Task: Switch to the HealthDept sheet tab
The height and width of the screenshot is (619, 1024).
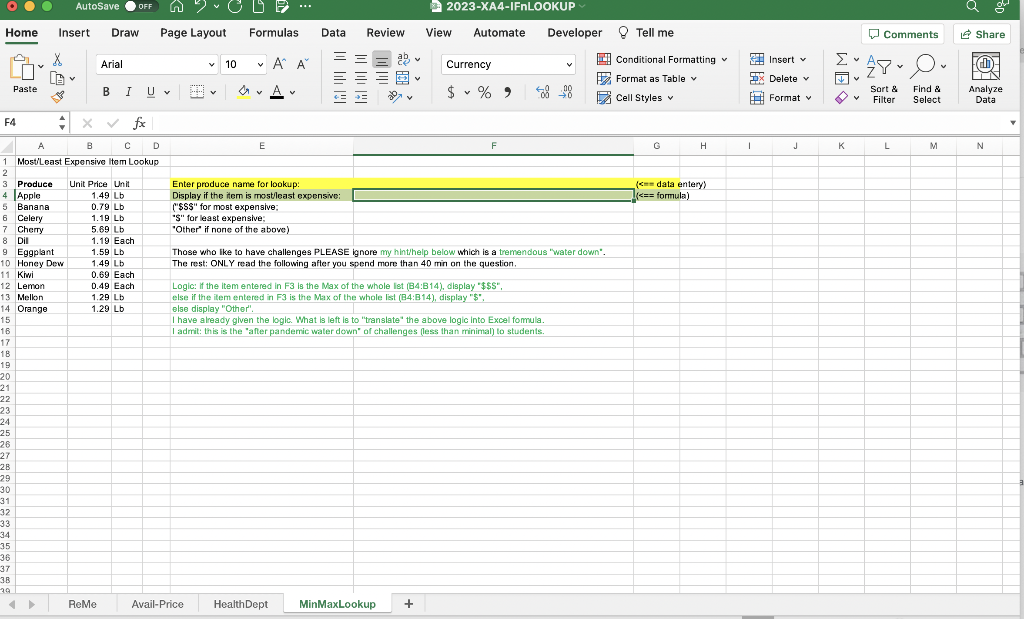Action: 240,603
